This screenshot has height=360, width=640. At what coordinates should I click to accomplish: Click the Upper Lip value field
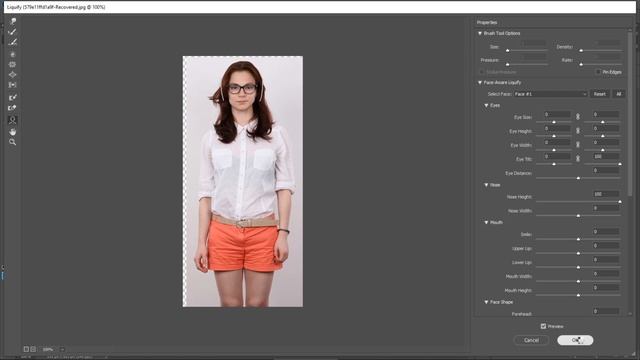tap(606, 246)
